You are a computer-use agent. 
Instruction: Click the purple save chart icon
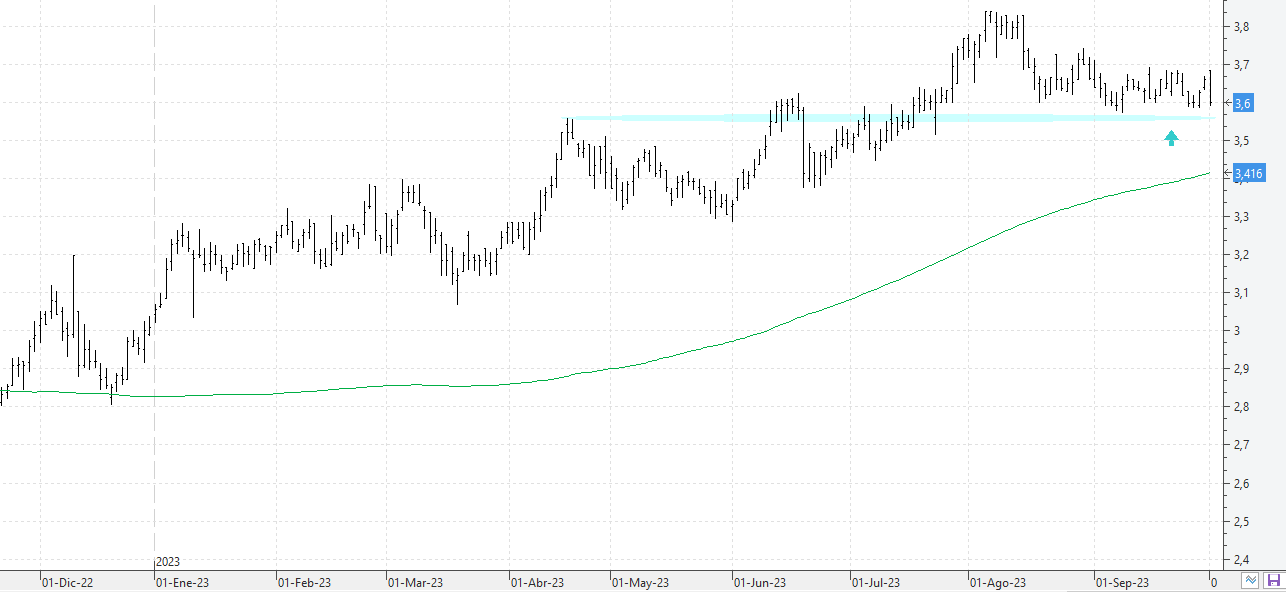(x=1273, y=580)
